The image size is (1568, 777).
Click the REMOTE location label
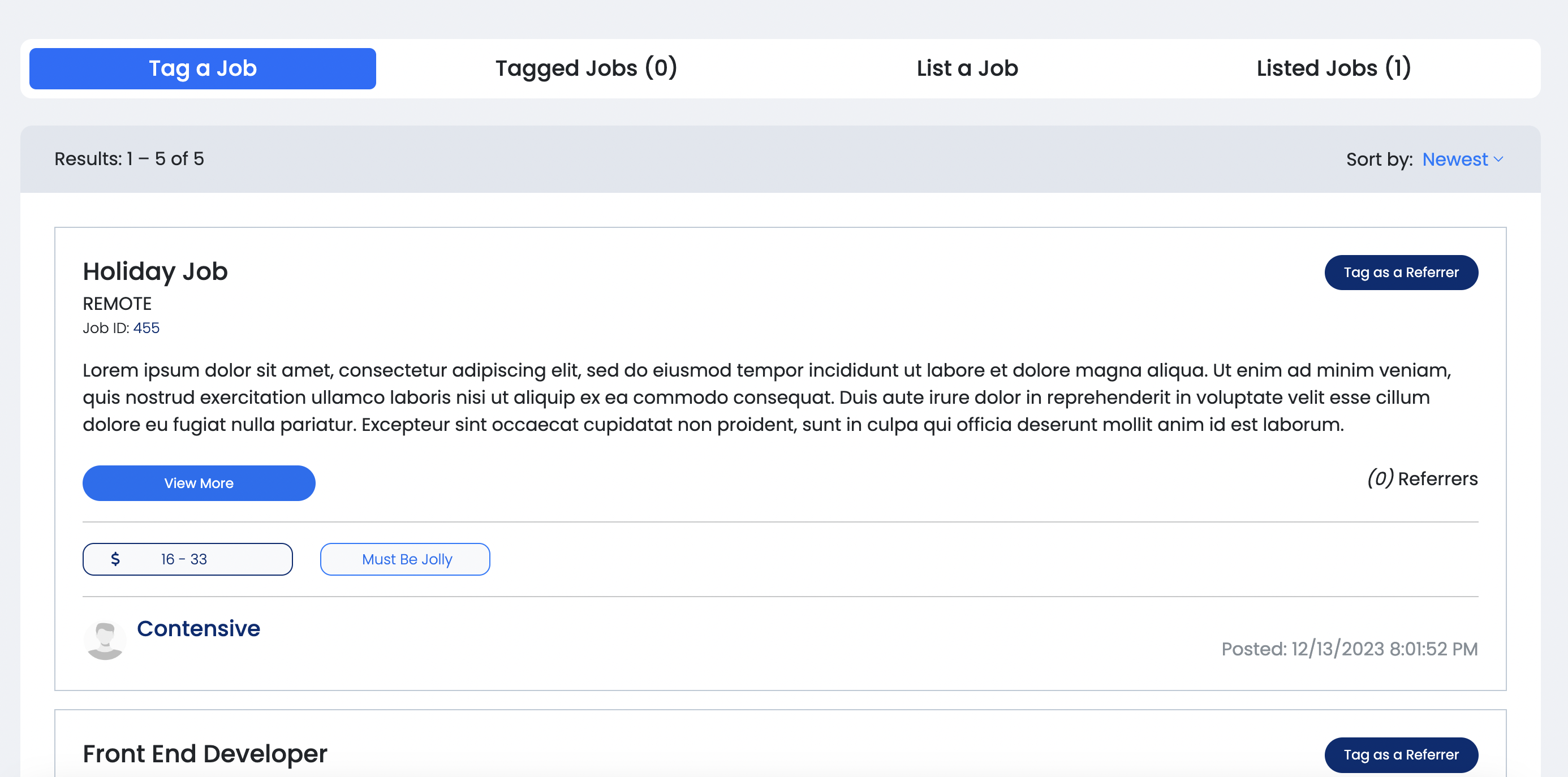(117, 304)
